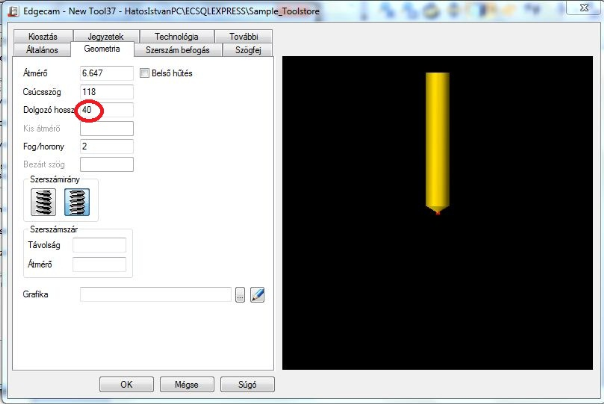Open the Szerszám befogás tab

[x=177, y=50]
